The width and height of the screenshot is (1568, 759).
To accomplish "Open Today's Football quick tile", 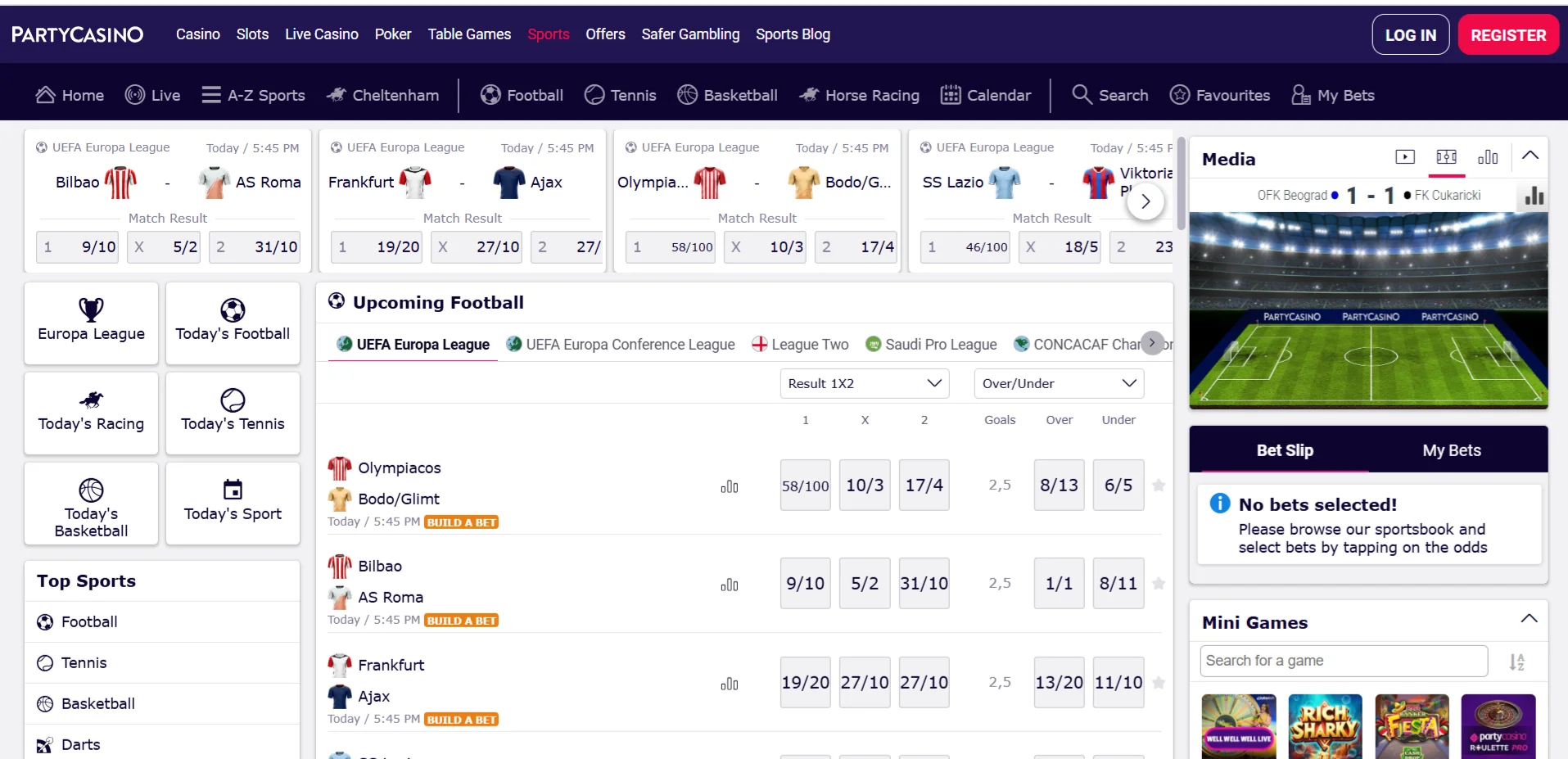I will point(233,323).
